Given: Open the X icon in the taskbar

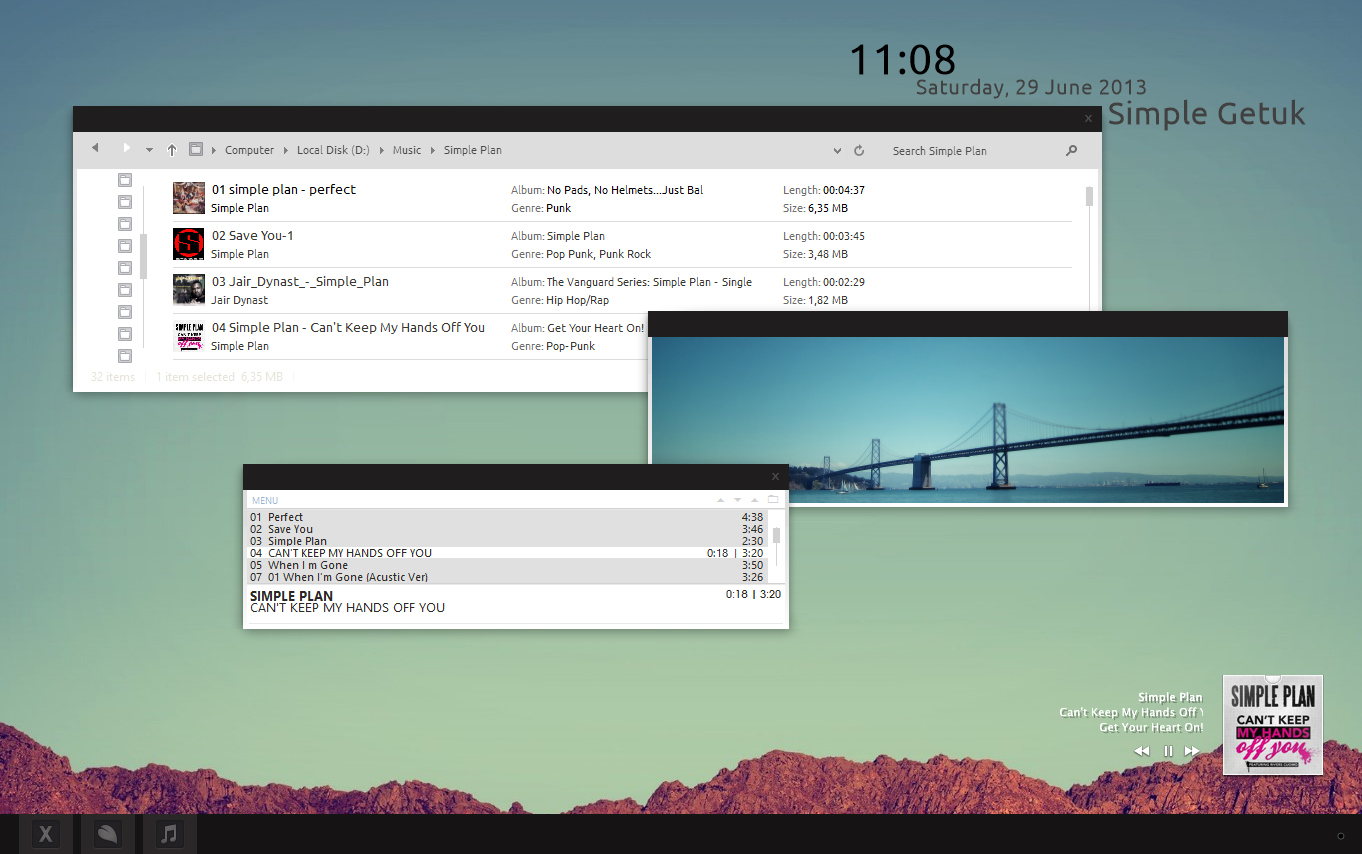Looking at the screenshot, I should pos(46,834).
